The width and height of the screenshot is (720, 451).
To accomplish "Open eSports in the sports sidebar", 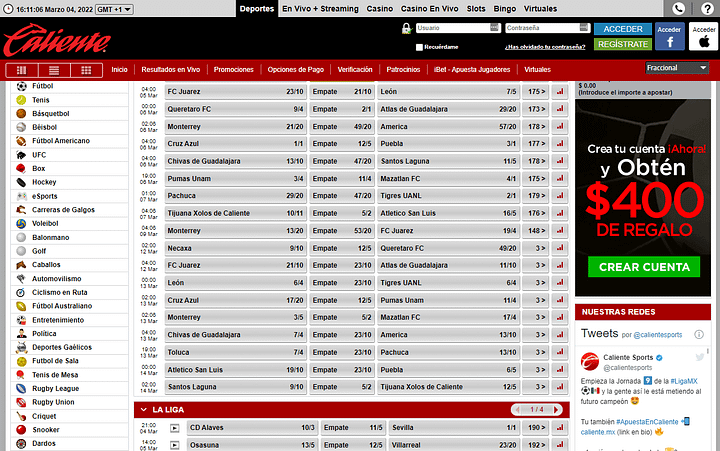I will click(x=69, y=196).
